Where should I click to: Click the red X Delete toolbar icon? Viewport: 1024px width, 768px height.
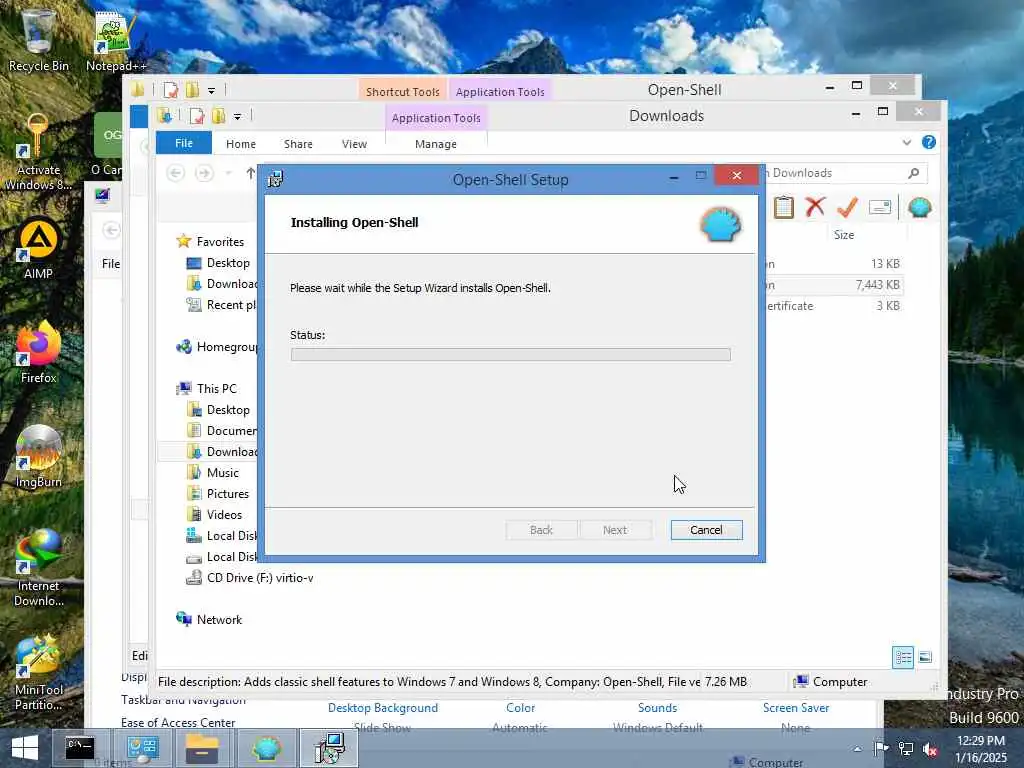[815, 207]
